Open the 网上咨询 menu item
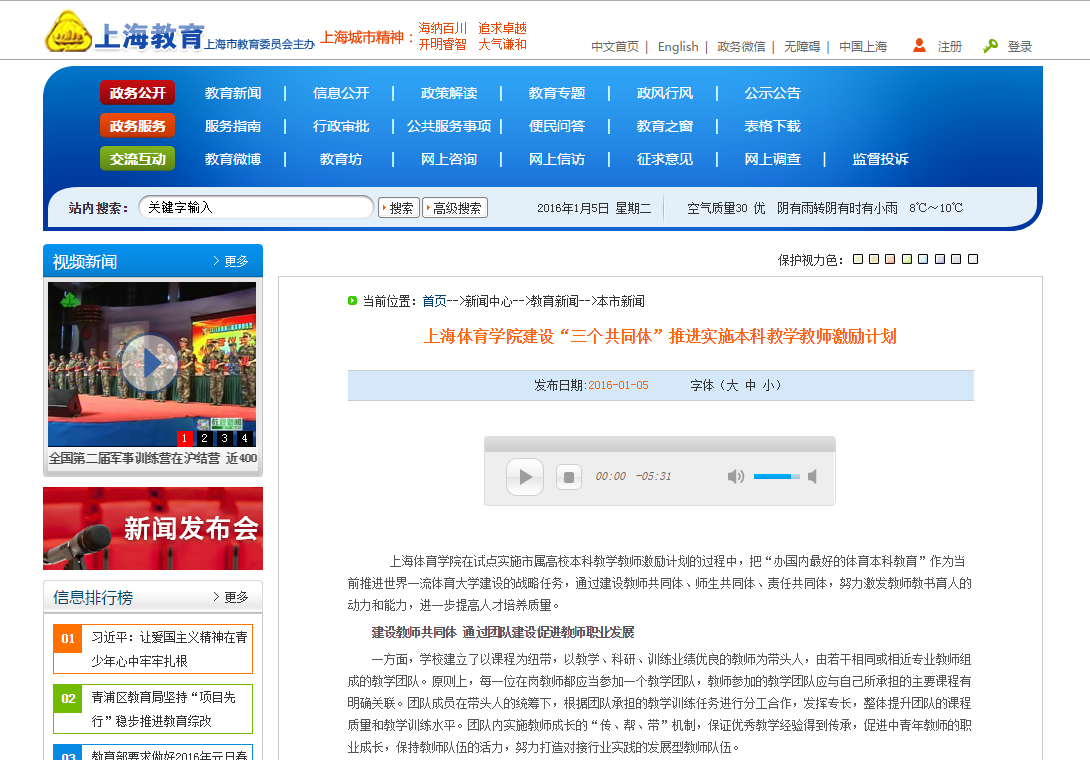This screenshot has width=1090, height=760. (x=449, y=158)
